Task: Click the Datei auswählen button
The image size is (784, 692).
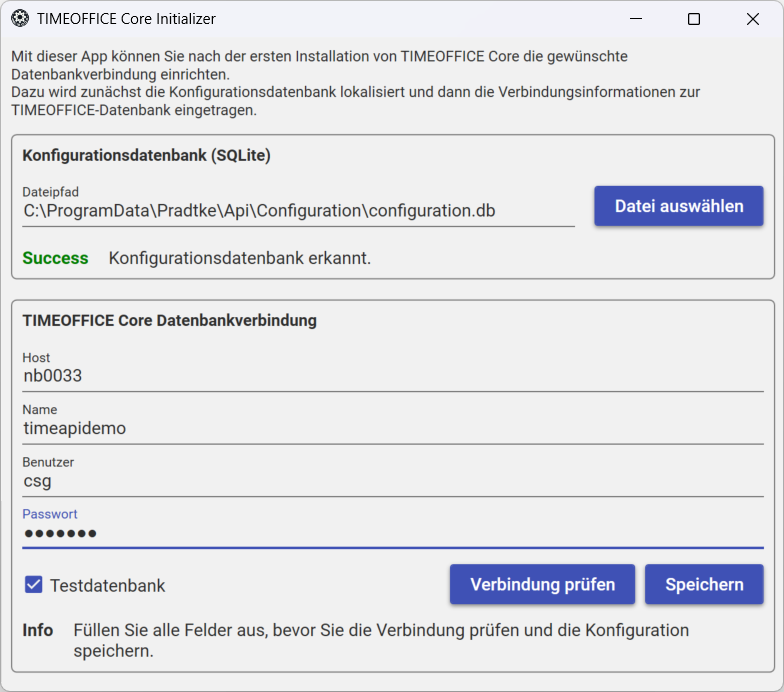Action: 678,206
